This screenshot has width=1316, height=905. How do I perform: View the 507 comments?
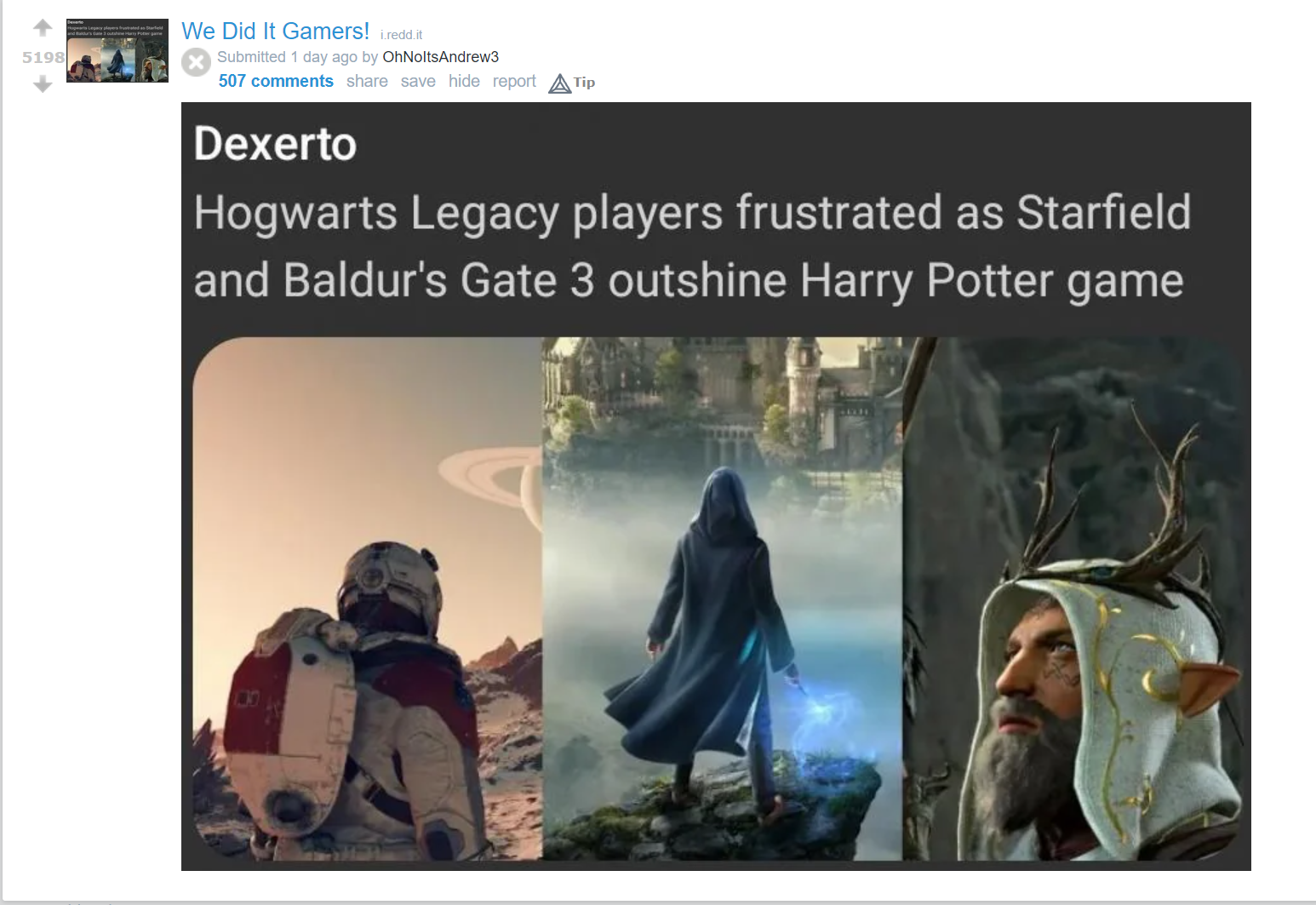pos(276,81)
